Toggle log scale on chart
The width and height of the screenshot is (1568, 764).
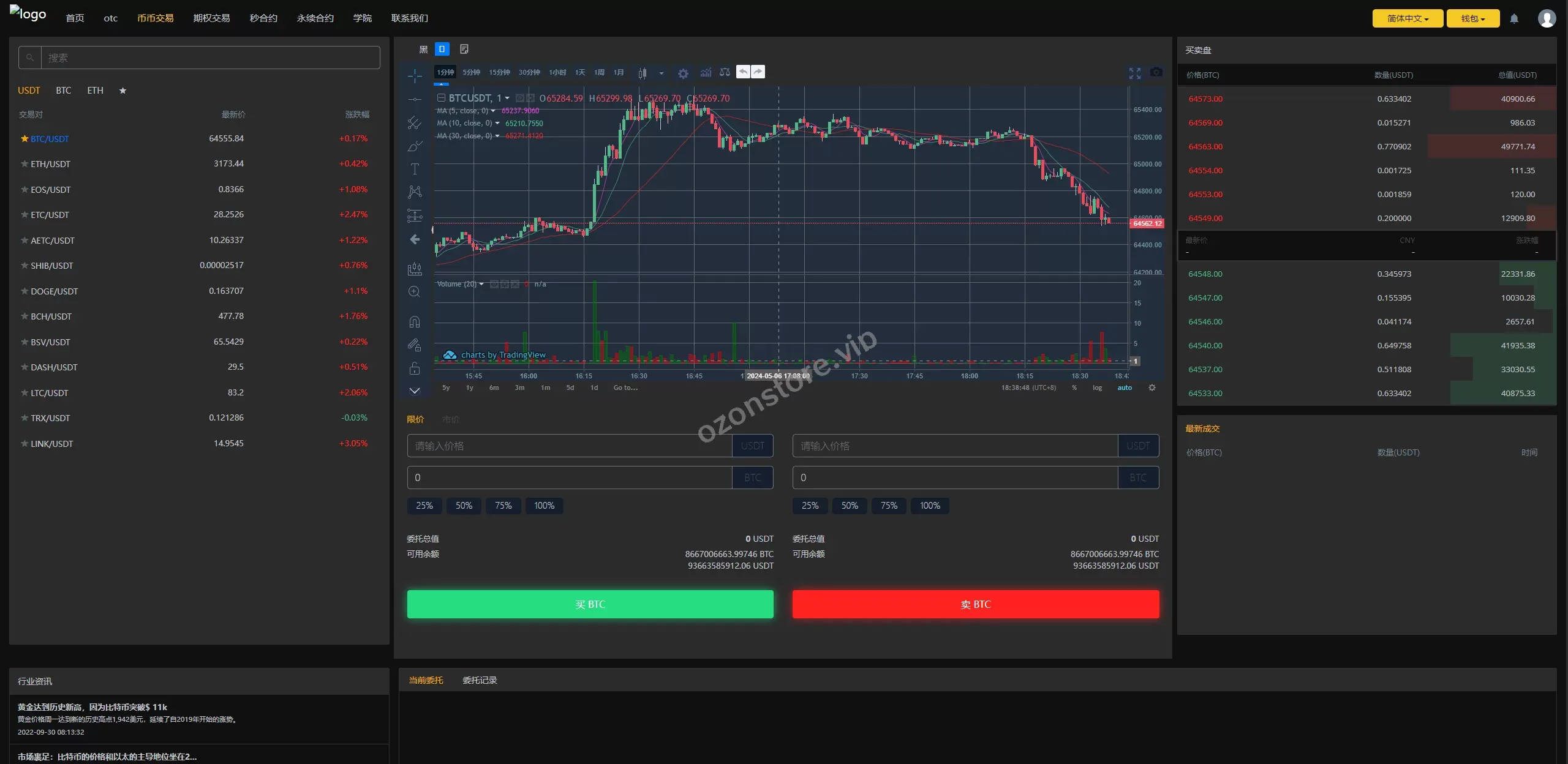pos(1097,388)
